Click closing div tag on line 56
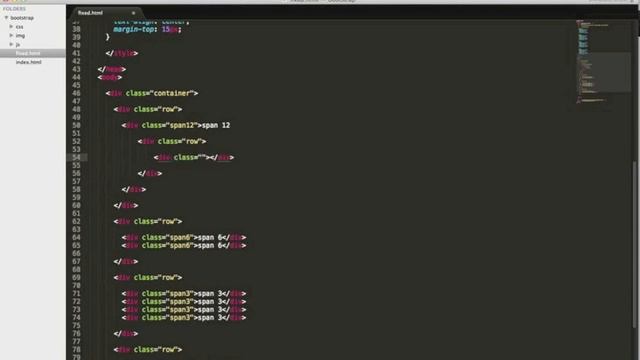The height and width of the screenshot is (360, 640). point(150,173)
